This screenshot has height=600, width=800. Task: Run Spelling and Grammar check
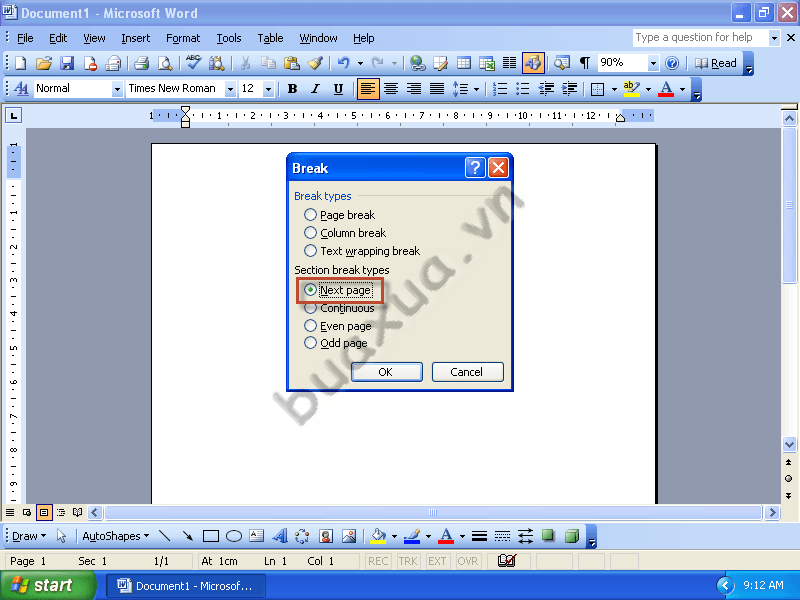click(193, 63)
